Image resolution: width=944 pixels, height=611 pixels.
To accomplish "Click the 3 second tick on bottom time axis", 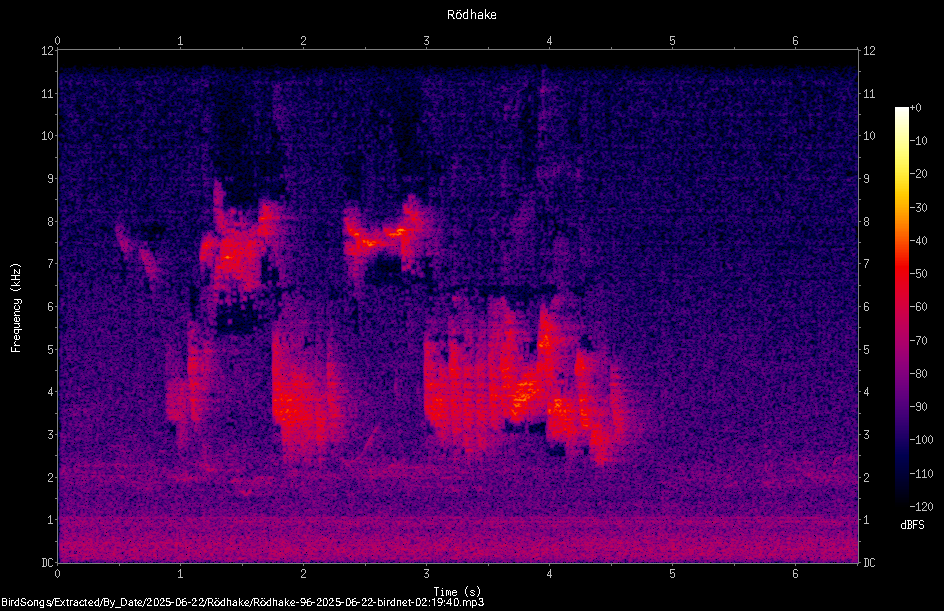I will click(426, 574).
